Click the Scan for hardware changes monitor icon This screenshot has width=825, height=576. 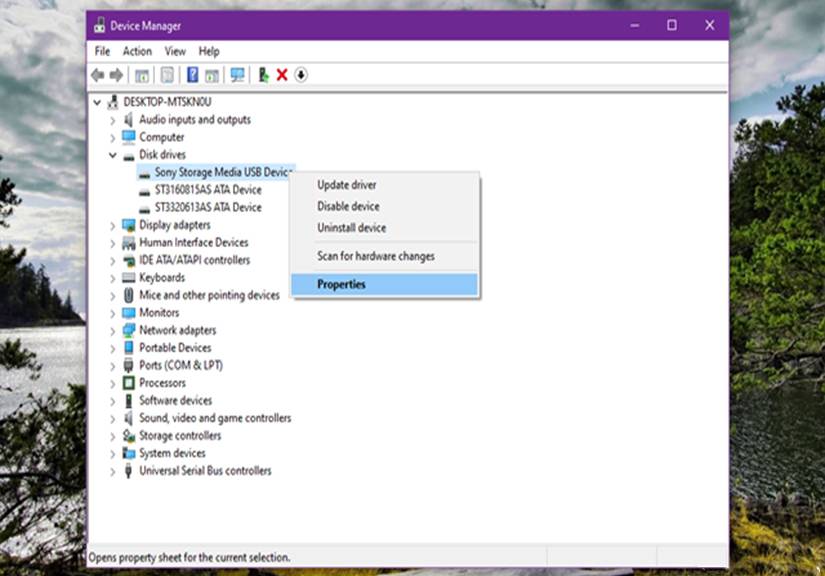pyautogui.click(x=237, y=75)
